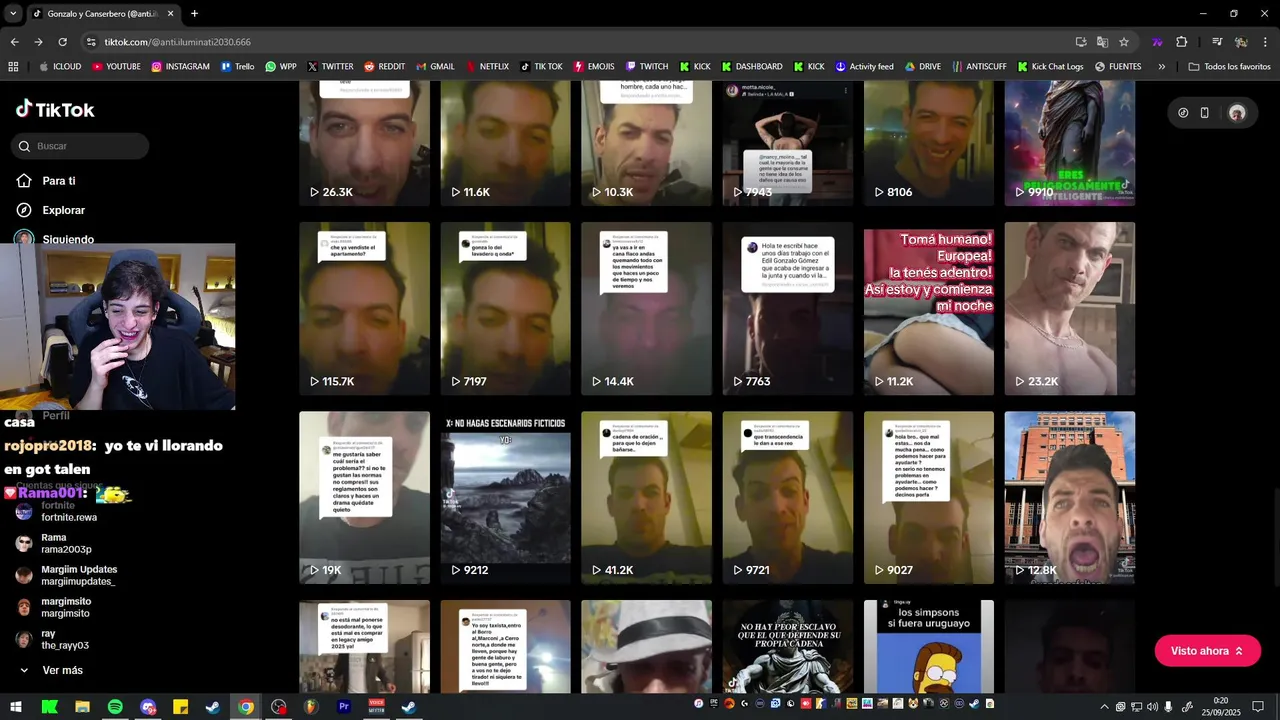Open the tab search dropdown
Viewport: 1280px width, 720px height.
pyautogui.click(x=13, y=13)
